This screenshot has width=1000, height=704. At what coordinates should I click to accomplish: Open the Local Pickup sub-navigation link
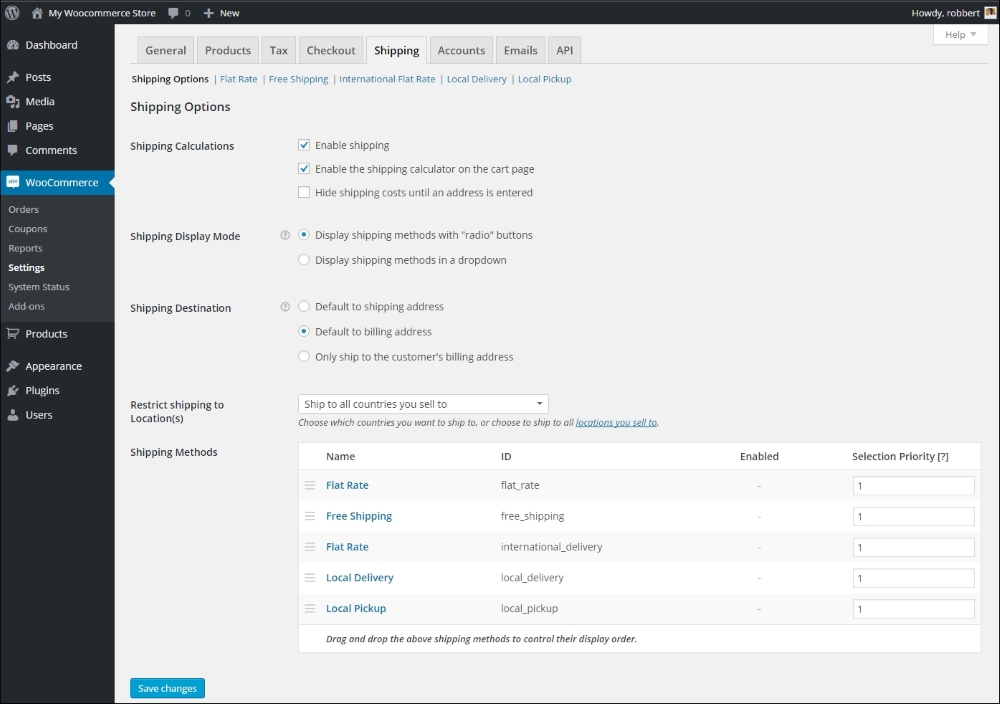point(545,79)
